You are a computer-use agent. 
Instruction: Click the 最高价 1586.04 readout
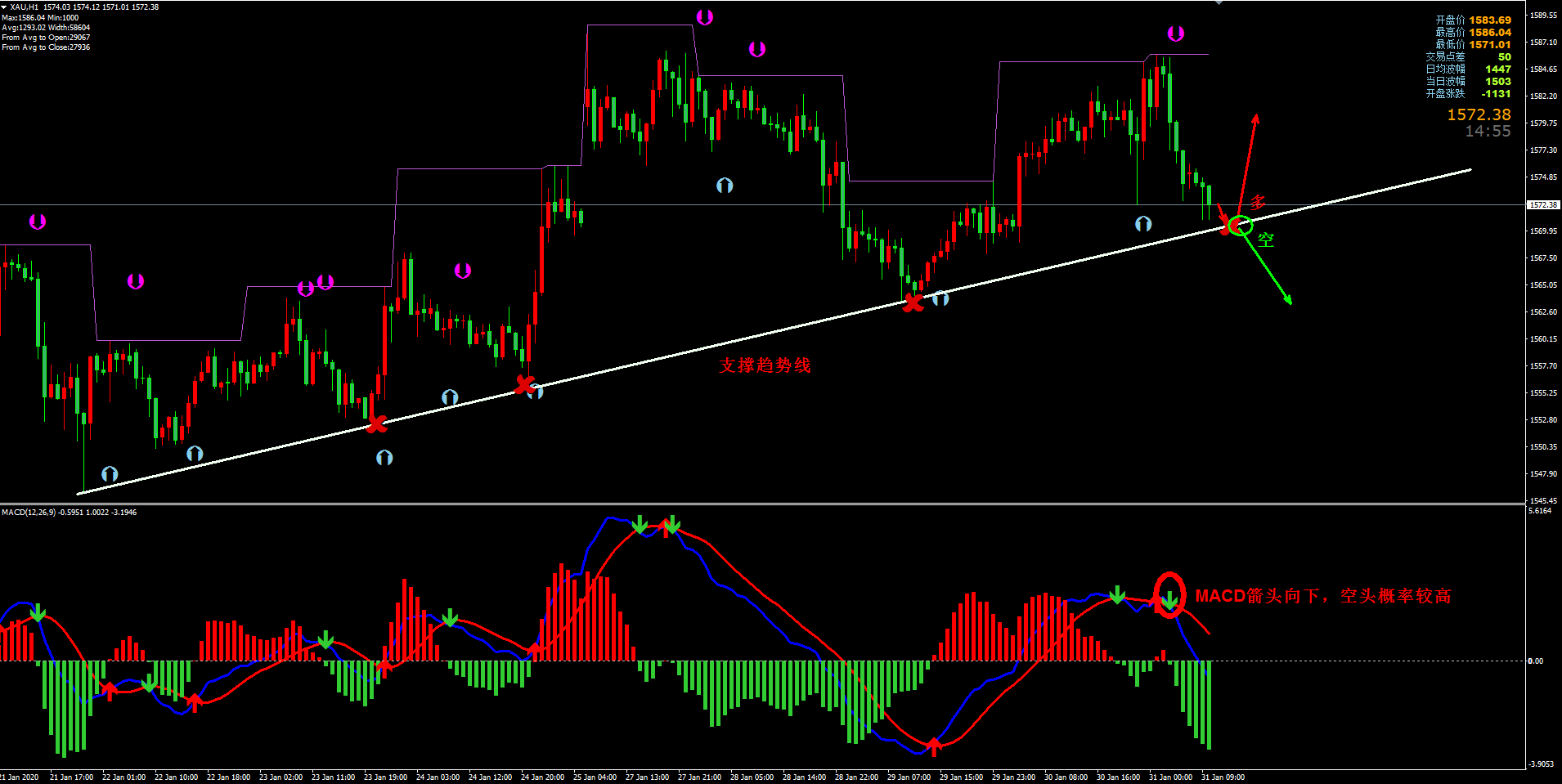coord(1473,32)
